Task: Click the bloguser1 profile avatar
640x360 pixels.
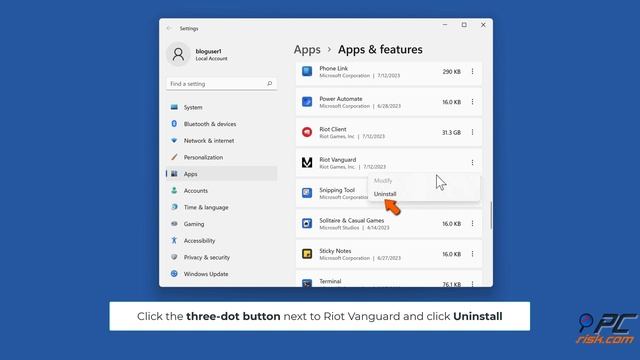Action: coord(178,54)
